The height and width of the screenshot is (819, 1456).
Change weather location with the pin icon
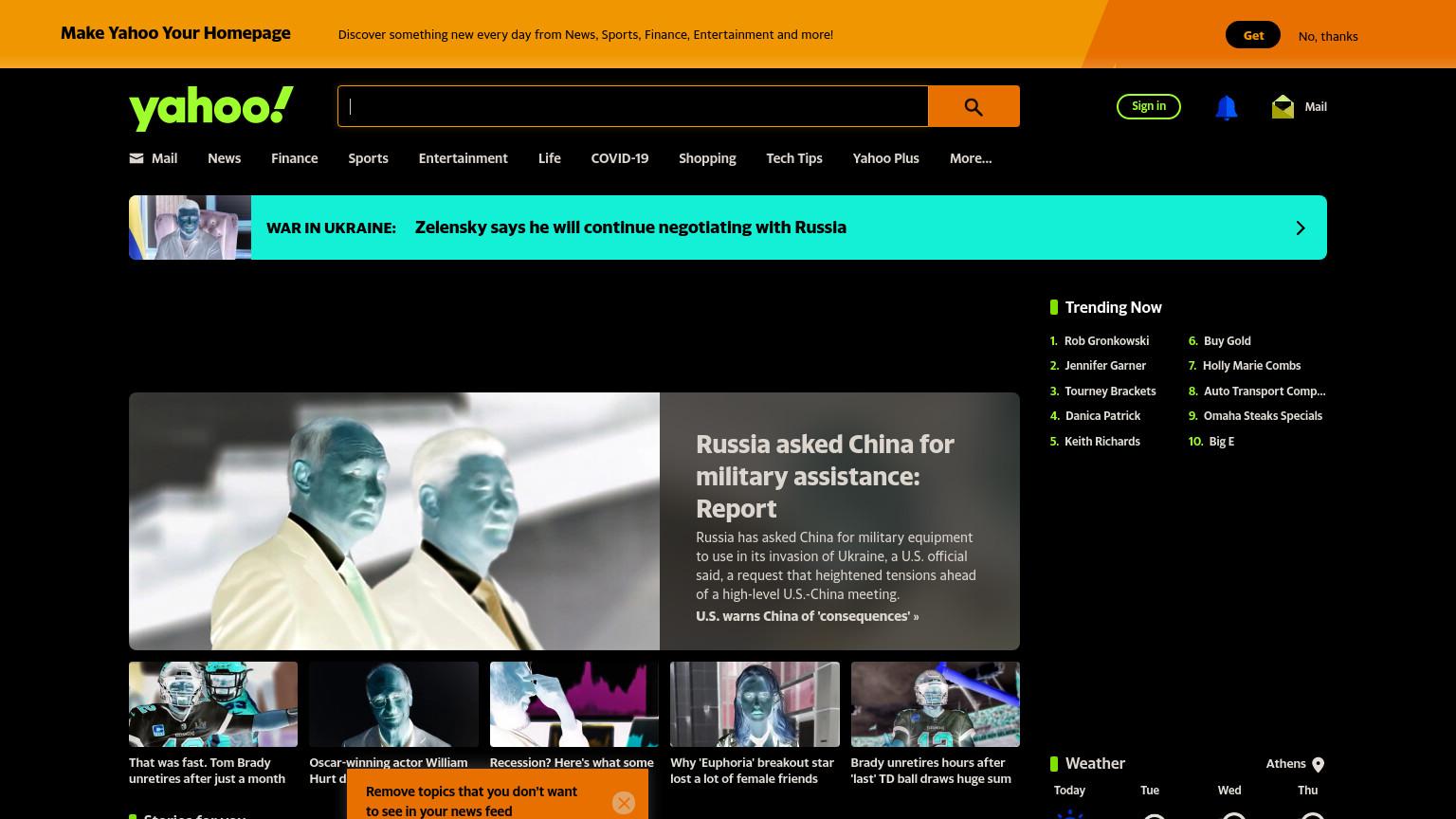pos(1318,765)
